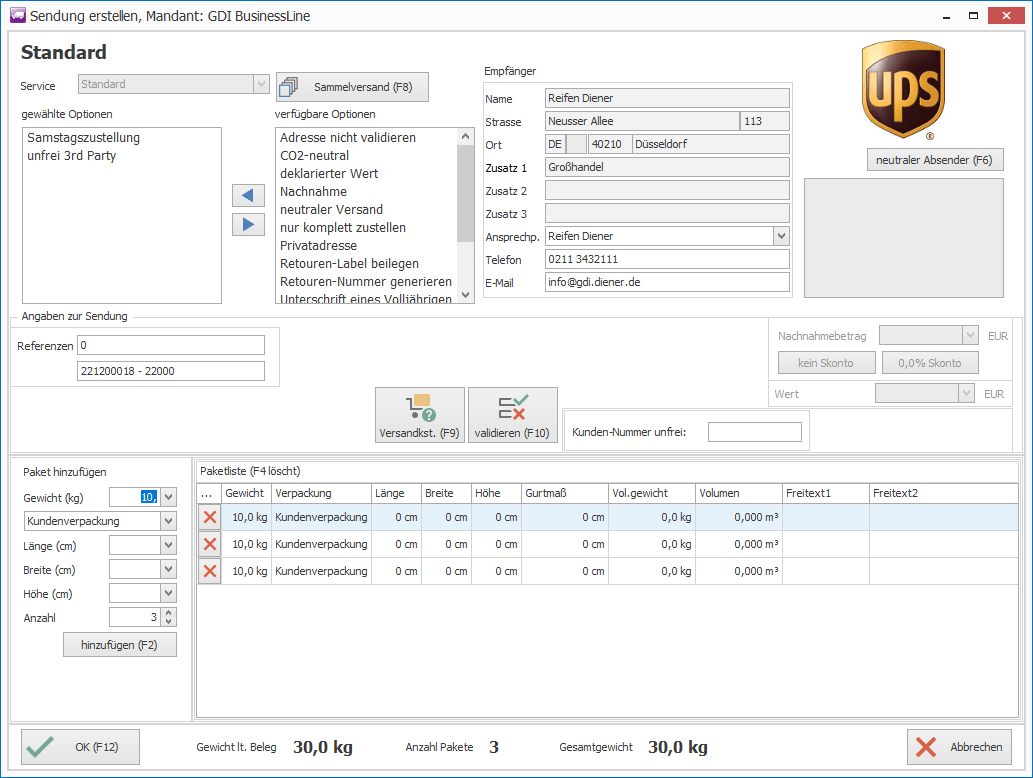Image resolution: width=1033 pixels, height=778 pixels.
Task: Open the Kundenverpackung packaging dropdown
Action: (168, 521)
